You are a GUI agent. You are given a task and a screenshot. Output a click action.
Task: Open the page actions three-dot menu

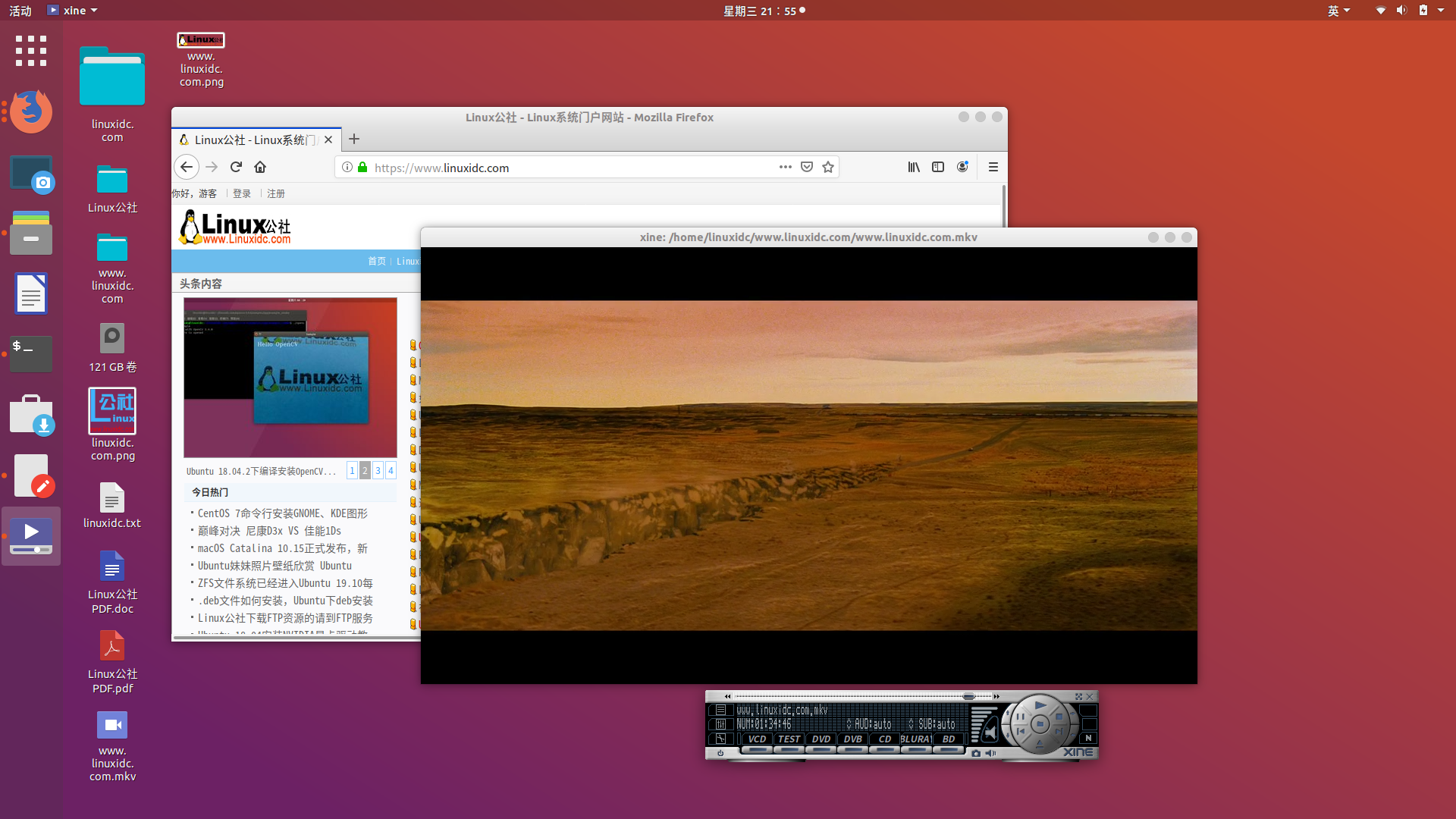785,167
